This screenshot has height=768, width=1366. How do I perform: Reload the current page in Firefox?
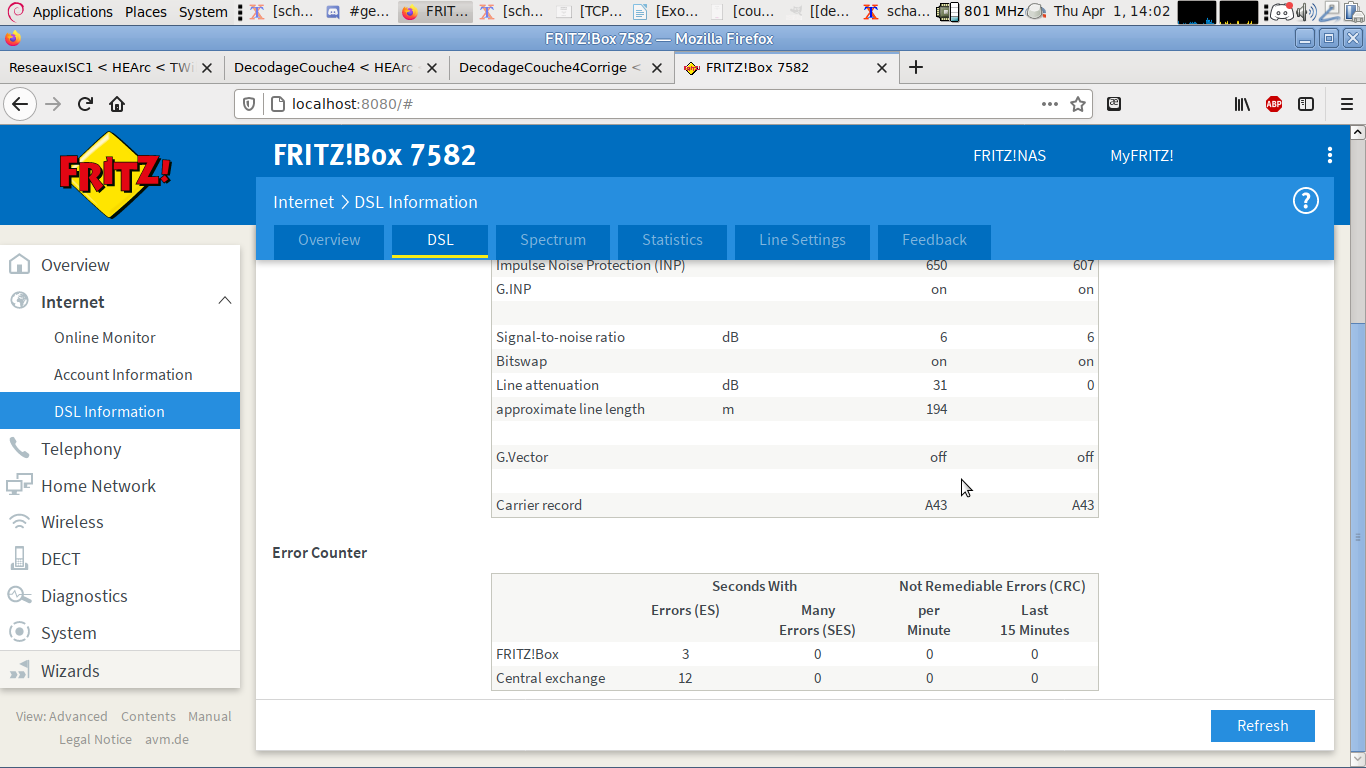(86, 104)
